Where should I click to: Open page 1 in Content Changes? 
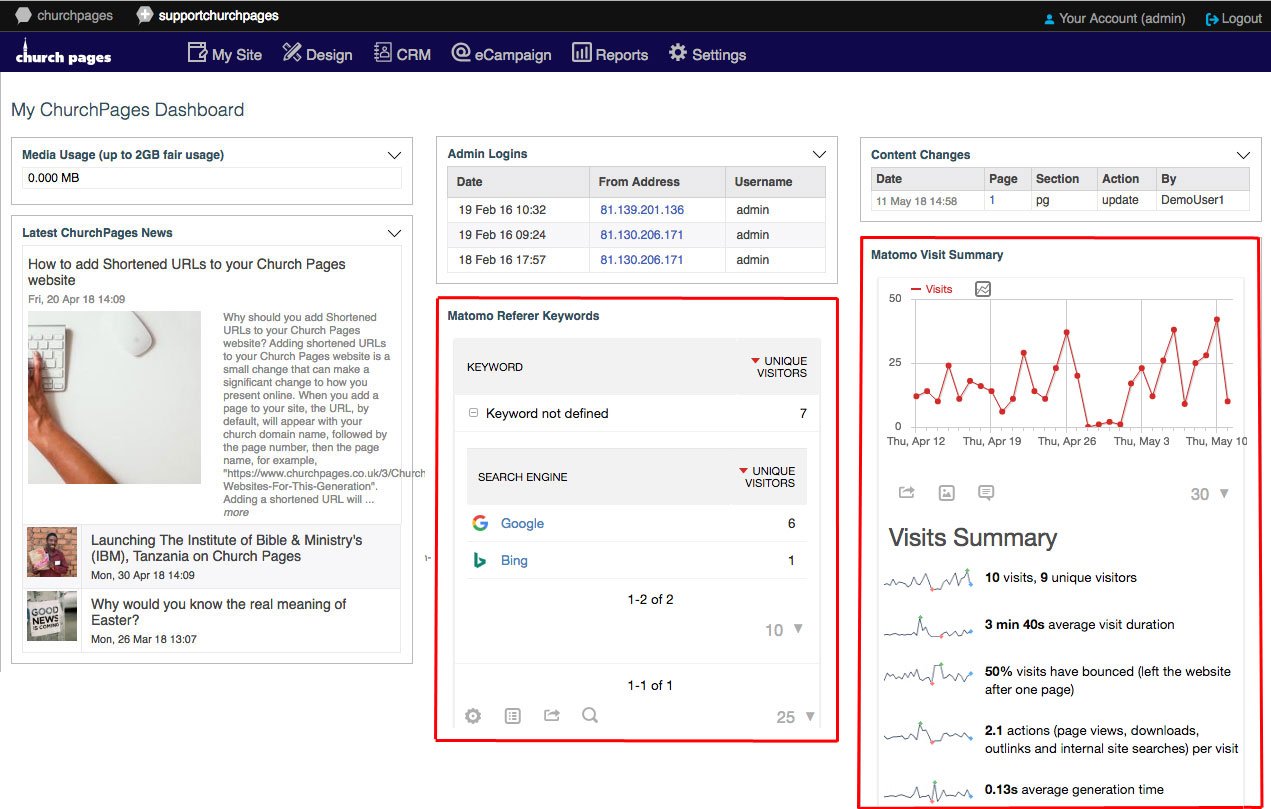[x=992, y=200]
